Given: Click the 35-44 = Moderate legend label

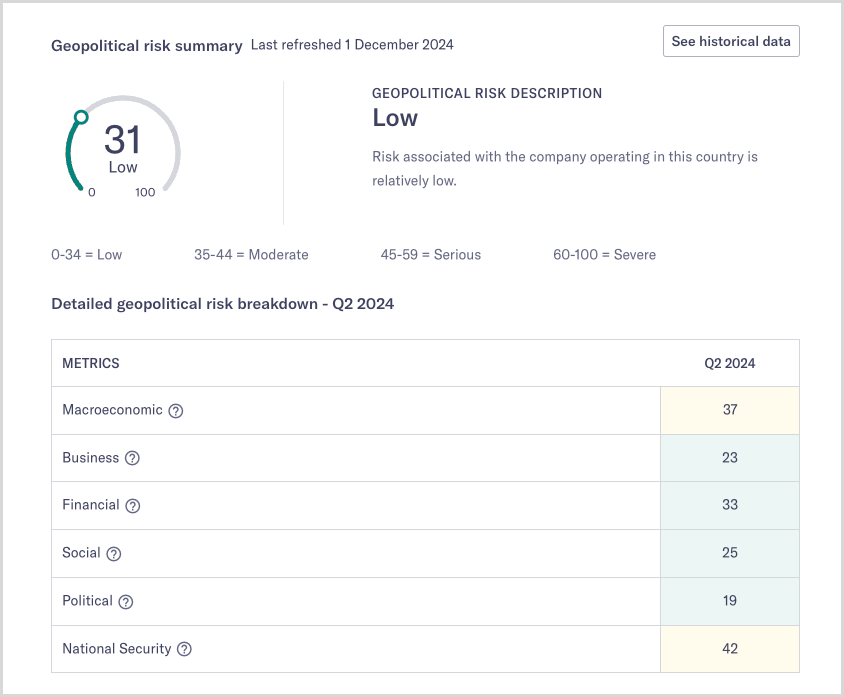Looking at the screenshot, I should (251, 255).
